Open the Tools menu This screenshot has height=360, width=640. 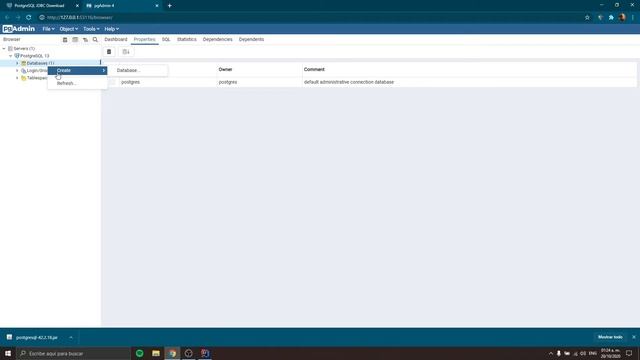tap(91, 29)
